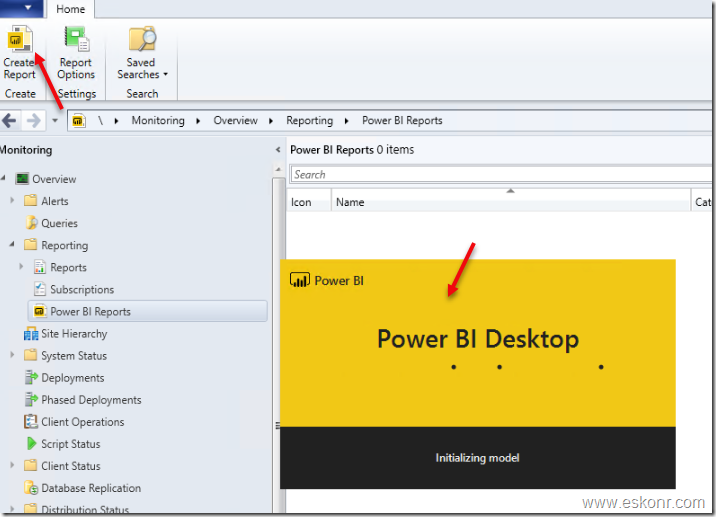Click the Phased Deployments node icon
The height and width of the screenshot is (517, 716).
[x=31, y=399]
